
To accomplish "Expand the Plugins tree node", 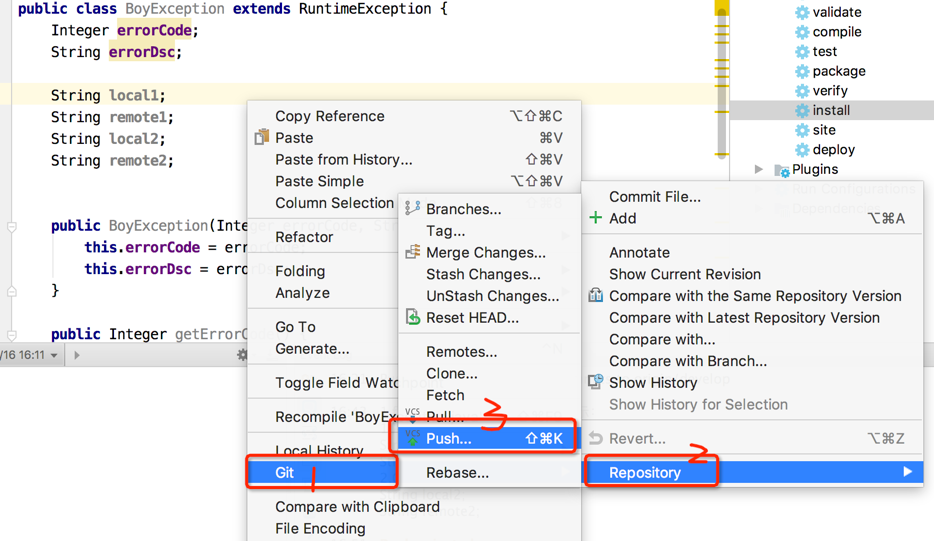I will point(758,169).
